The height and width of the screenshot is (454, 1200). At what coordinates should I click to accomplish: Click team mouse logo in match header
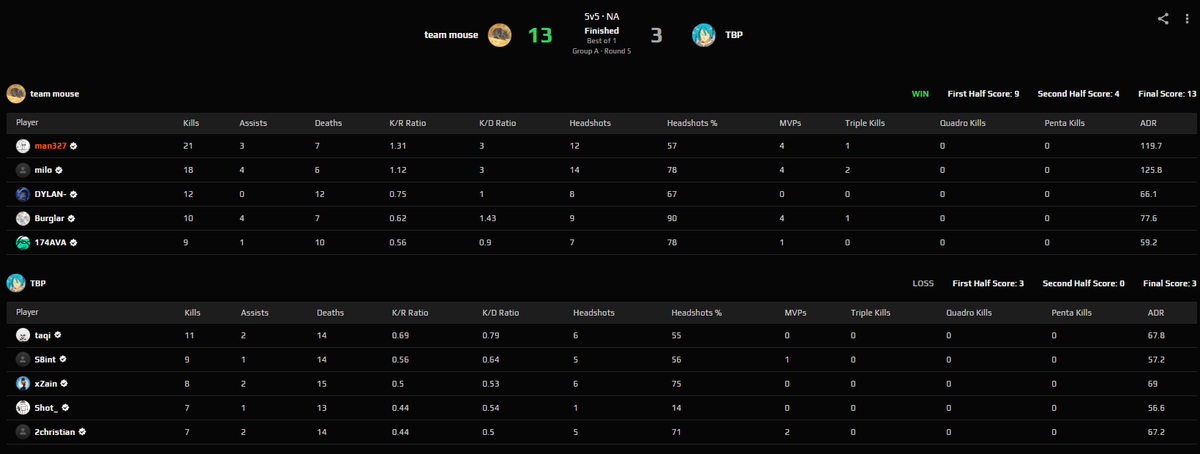pos(501,35)
